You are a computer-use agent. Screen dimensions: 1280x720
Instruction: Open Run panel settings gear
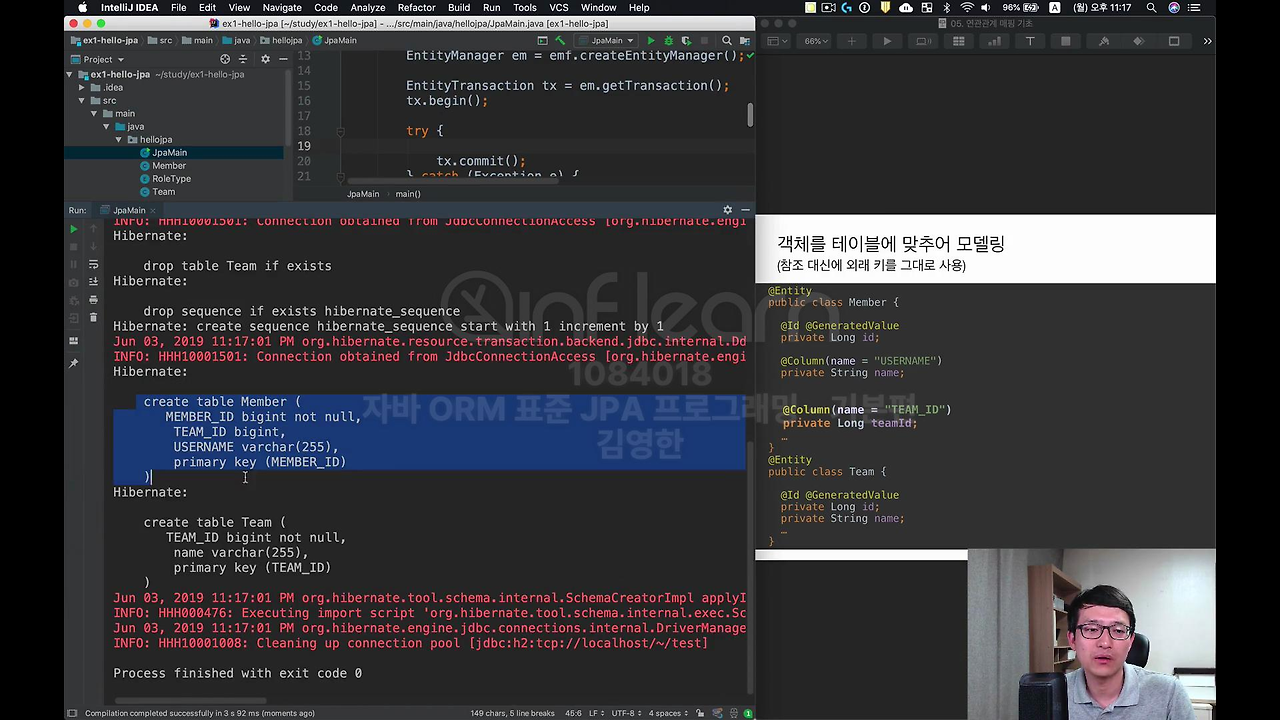727,210
